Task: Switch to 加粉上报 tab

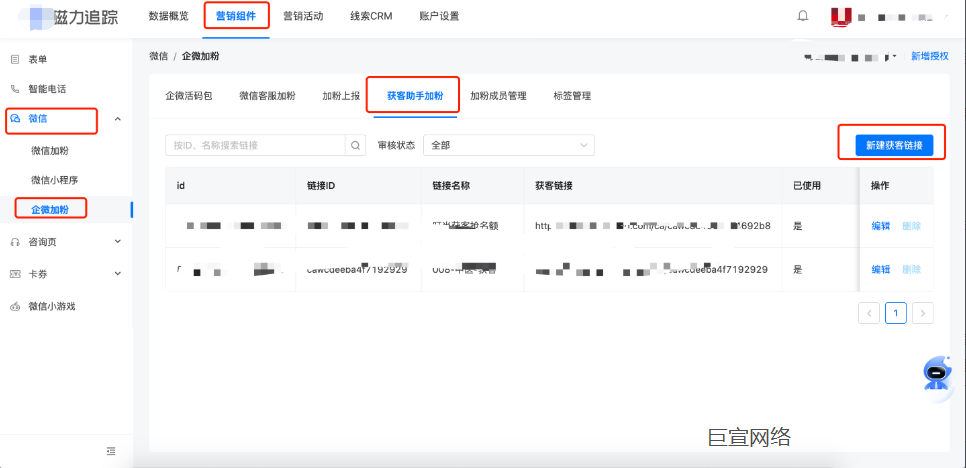Action: pos(341,95)
